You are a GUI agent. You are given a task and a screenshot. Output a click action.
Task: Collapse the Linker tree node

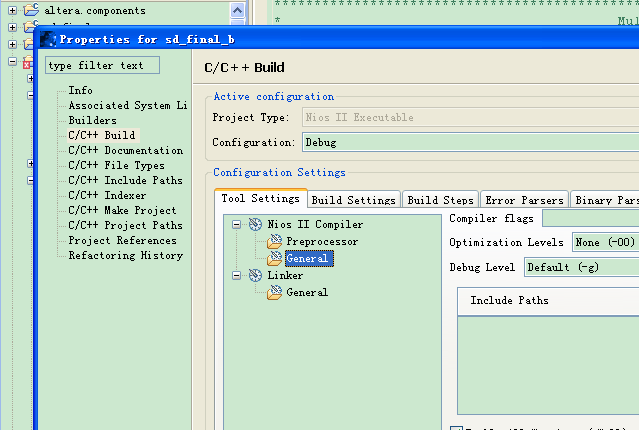click(x=236, y=276)
